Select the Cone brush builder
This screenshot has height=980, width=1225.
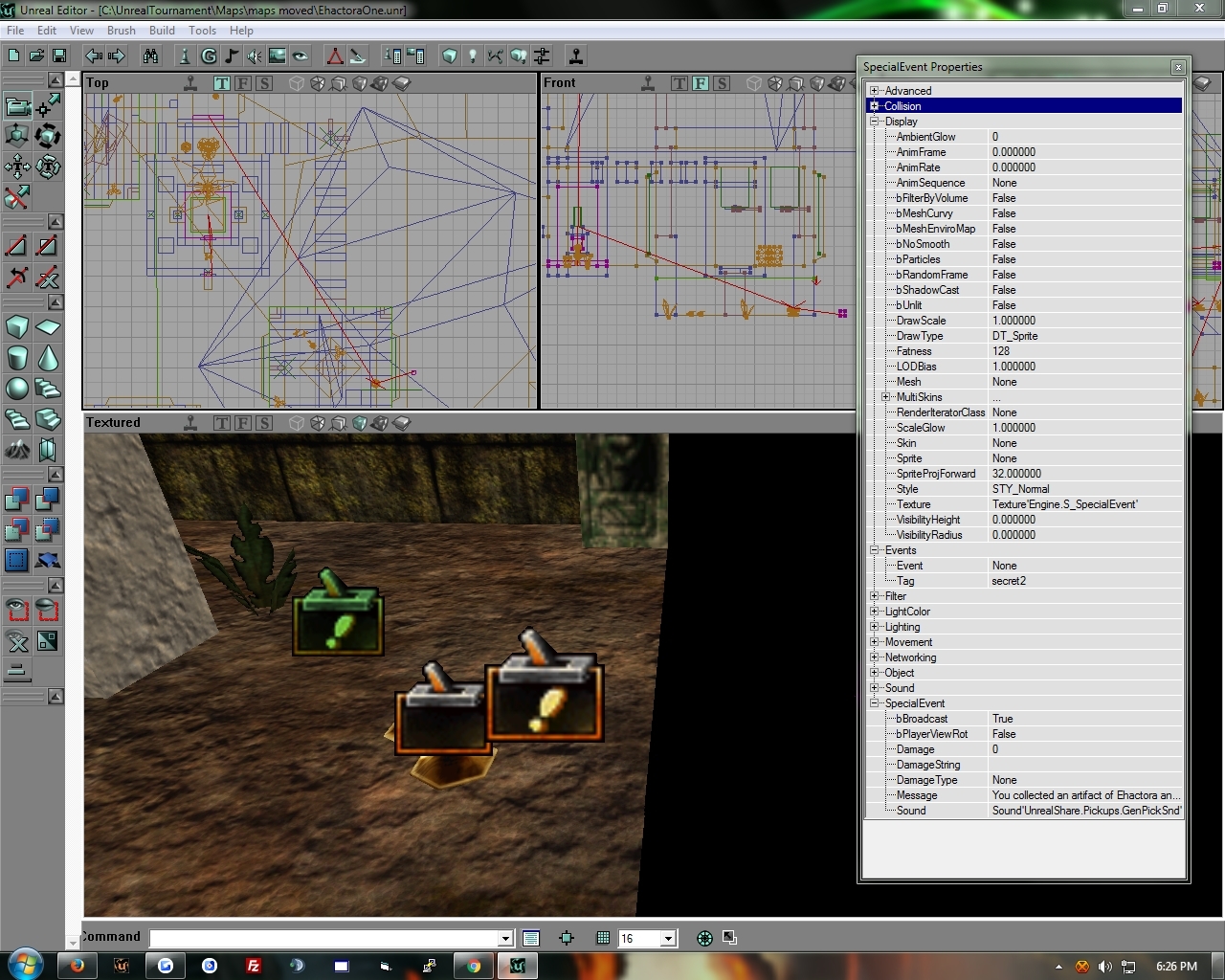pyautogui.click(x=48, y=358)
